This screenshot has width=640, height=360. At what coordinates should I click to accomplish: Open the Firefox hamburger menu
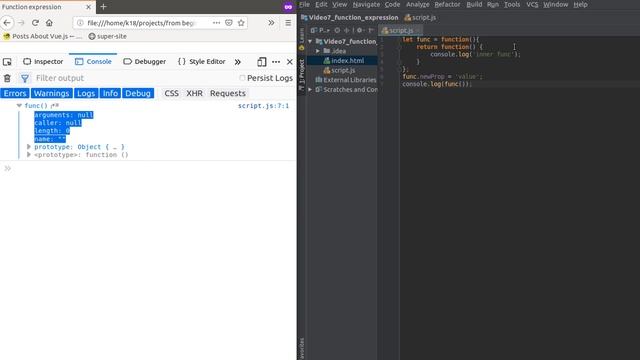tap(288, 23)
